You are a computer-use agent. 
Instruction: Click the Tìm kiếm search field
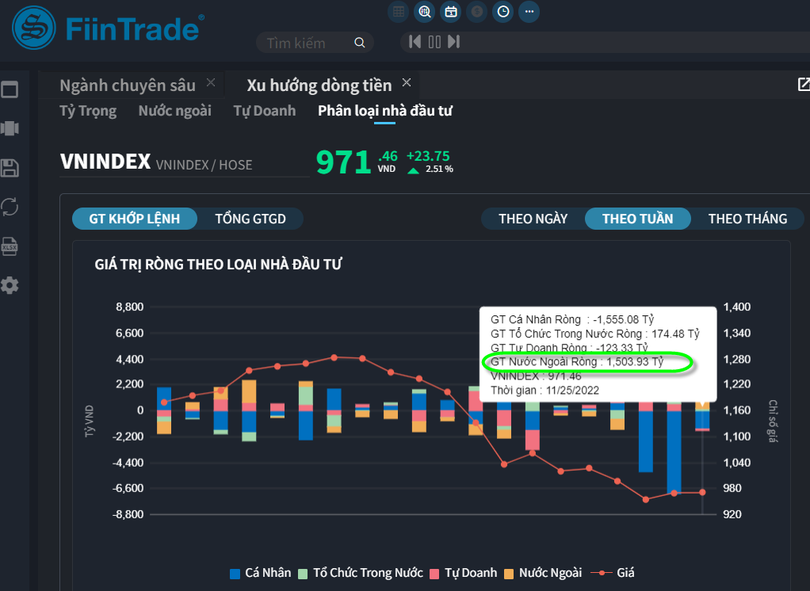[305, 43]
